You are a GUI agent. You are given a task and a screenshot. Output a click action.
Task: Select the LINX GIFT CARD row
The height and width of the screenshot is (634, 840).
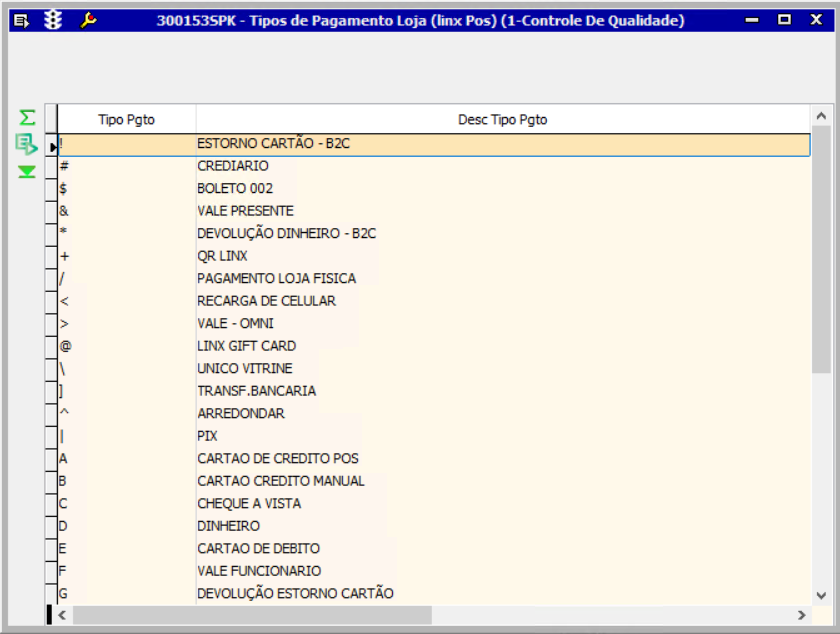click(434, 346)
